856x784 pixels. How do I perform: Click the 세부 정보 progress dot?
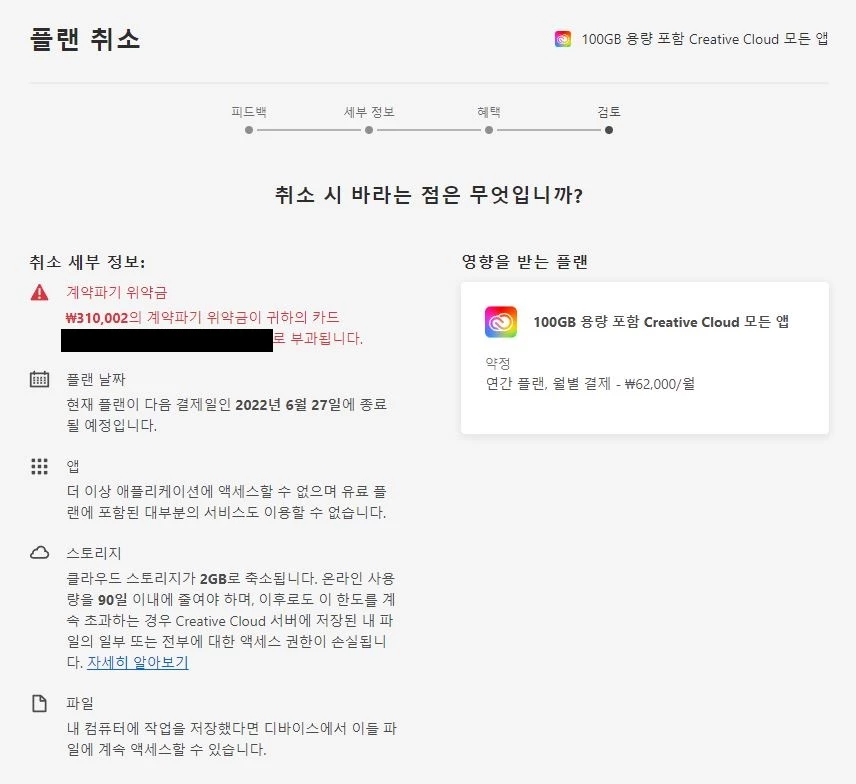coord(369,130)
